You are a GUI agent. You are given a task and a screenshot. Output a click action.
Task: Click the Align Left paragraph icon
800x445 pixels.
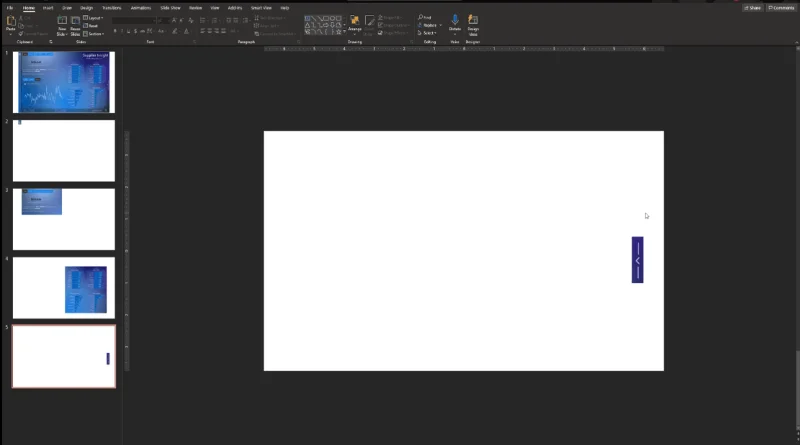pyautogui.click(x=203, y=31)
